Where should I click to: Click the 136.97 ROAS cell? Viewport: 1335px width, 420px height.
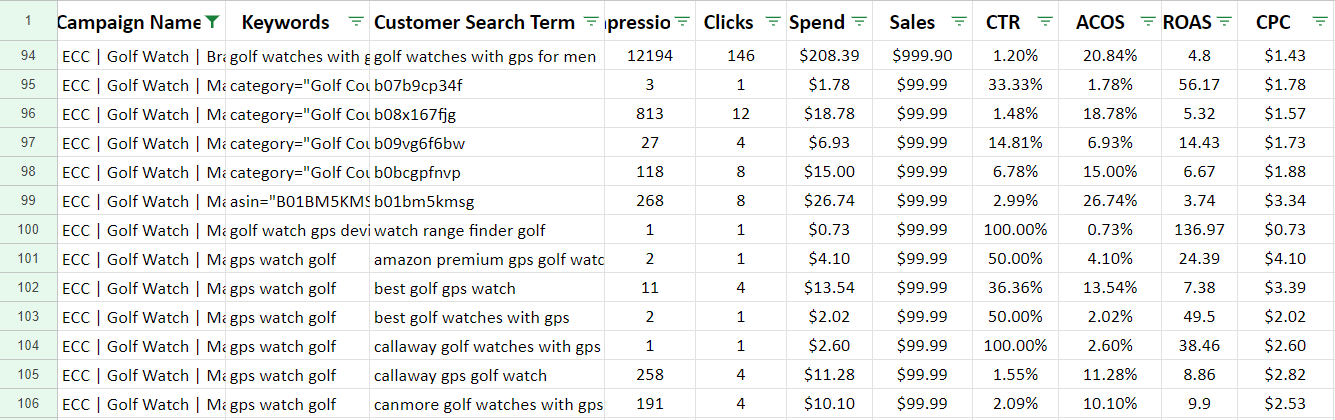1200,230
